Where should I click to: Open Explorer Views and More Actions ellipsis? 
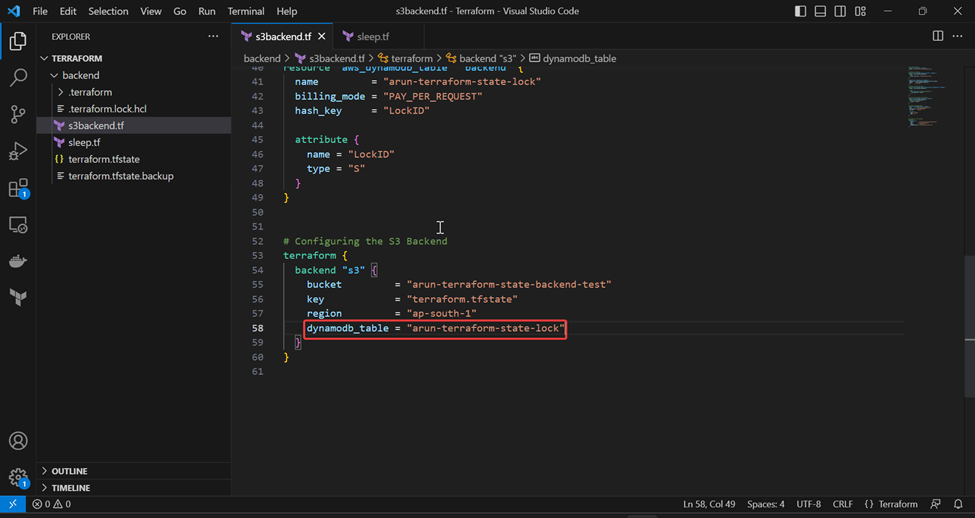(x=213, y=37)
